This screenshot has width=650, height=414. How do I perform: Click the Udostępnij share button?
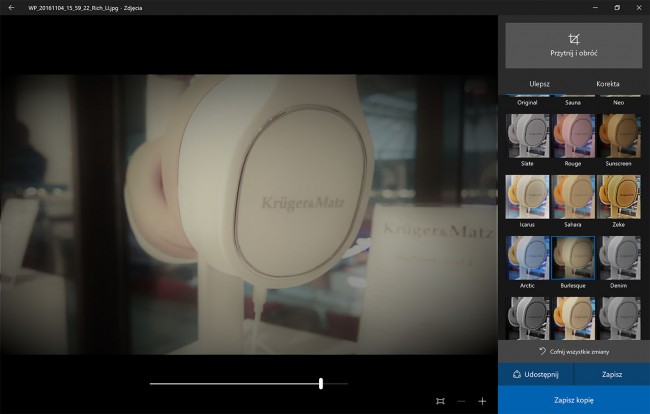point(536,374)
